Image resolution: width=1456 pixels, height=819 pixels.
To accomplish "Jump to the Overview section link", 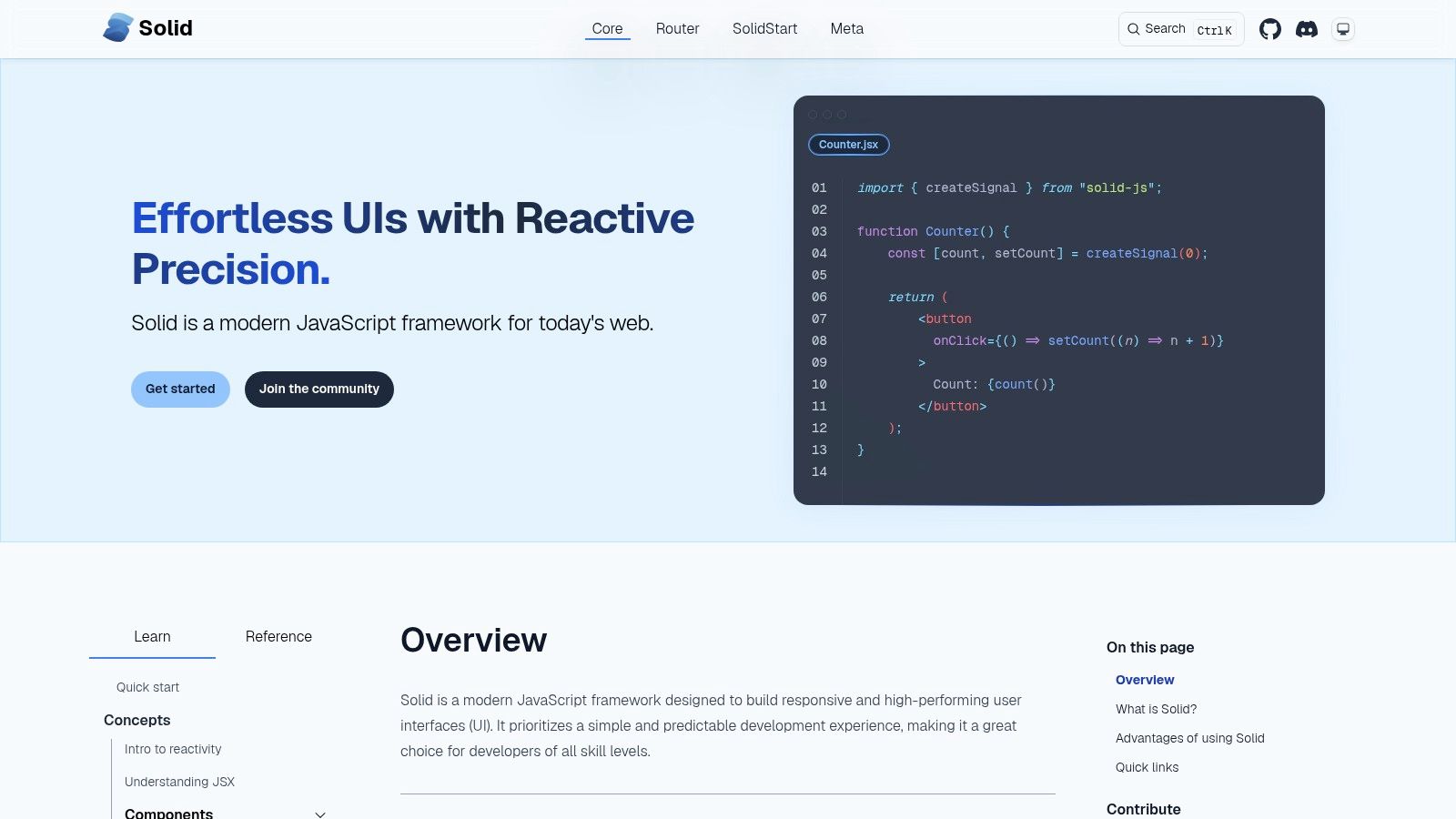I will (1145, 680).
